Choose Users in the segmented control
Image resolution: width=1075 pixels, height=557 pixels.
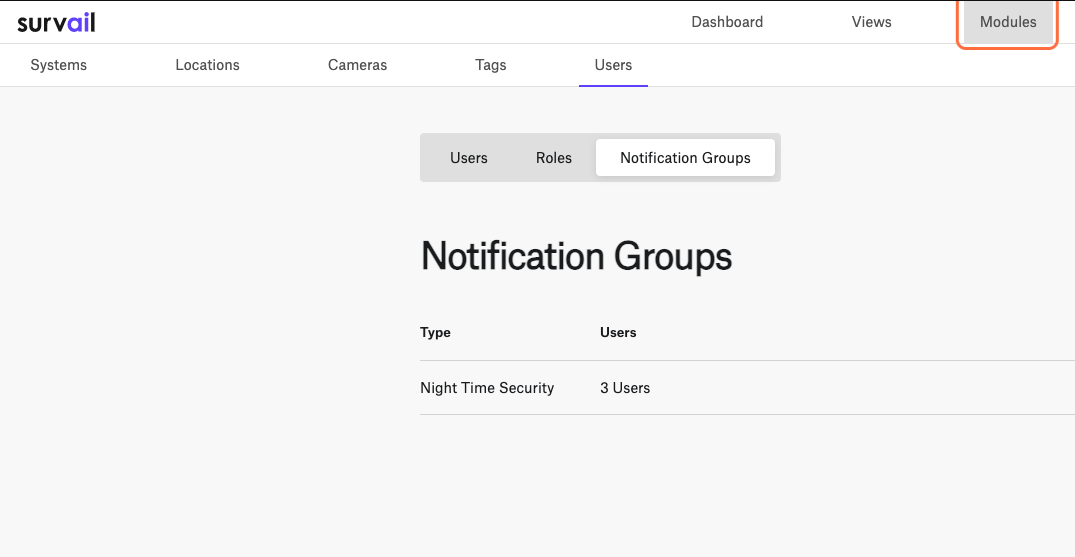pos(468,158)
